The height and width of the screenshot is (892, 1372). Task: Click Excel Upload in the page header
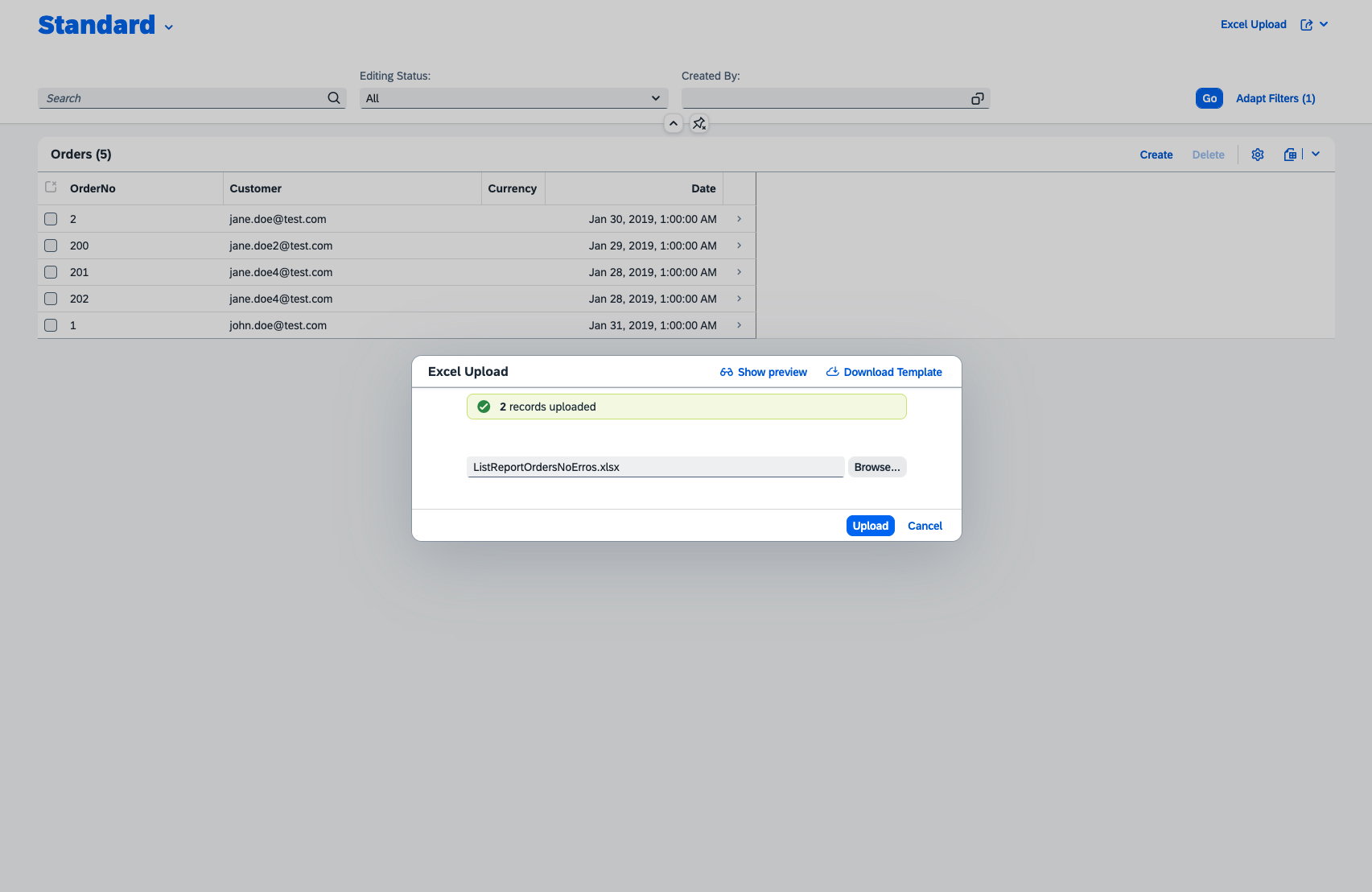click(1254, 24)
